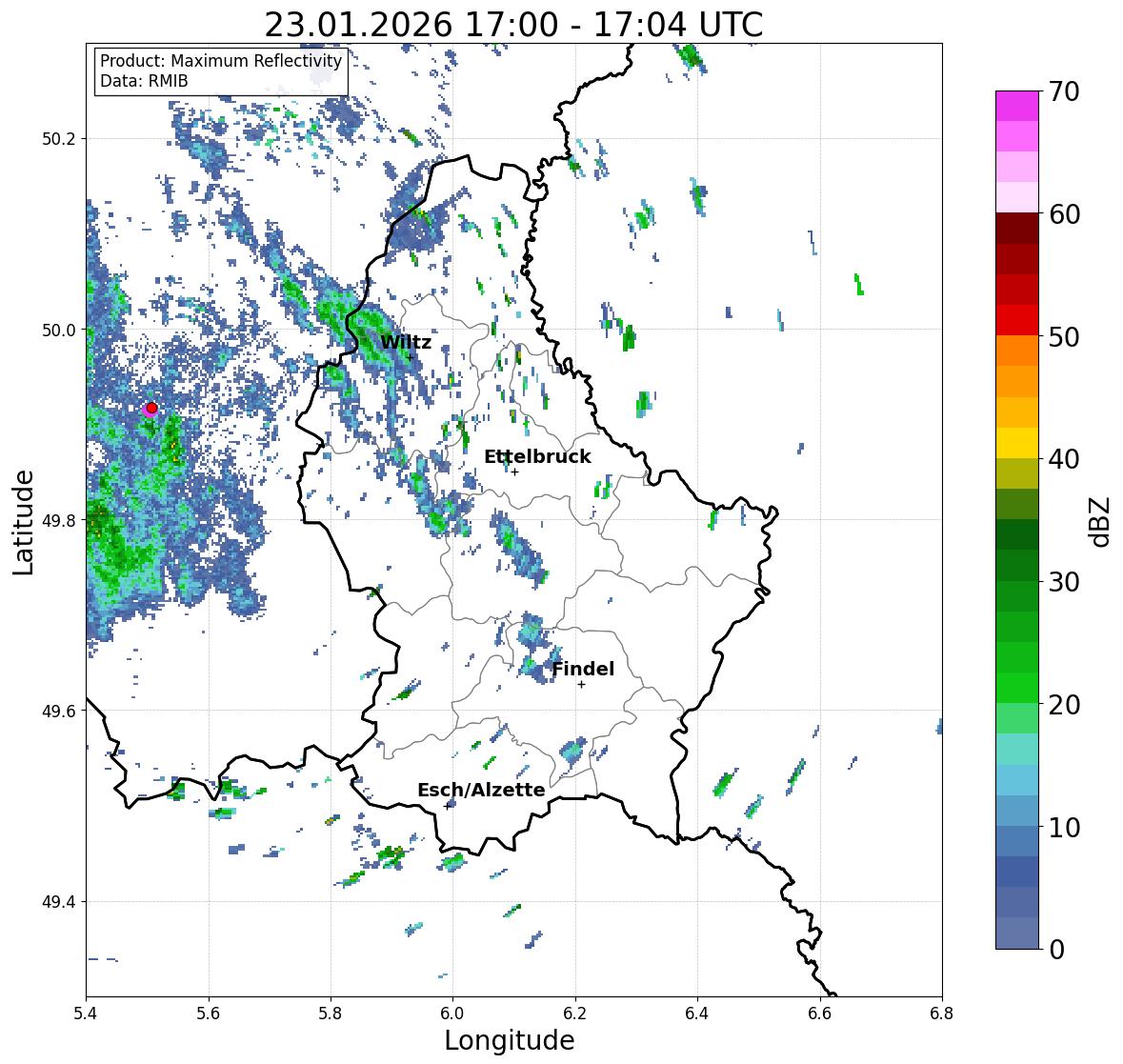Click the red dot marker on the map
The image size is (1123, 1064).
pos(151,408)
